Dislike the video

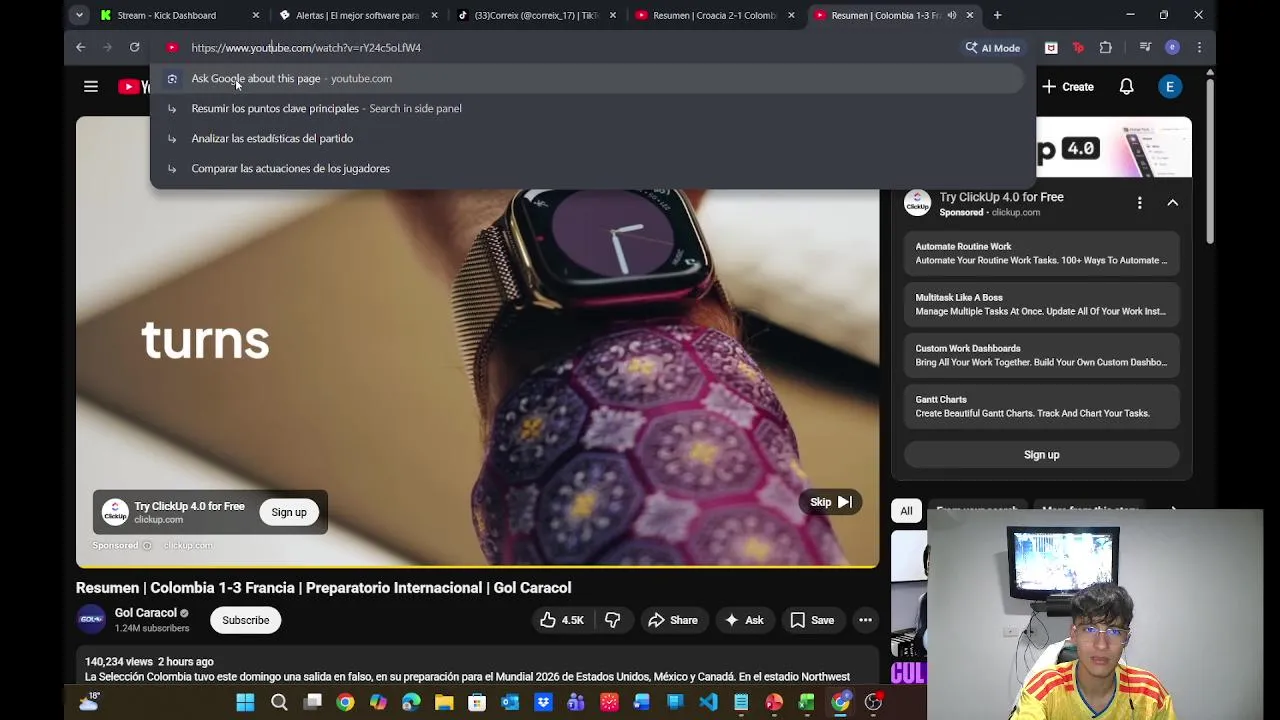[x=613, y=620]
